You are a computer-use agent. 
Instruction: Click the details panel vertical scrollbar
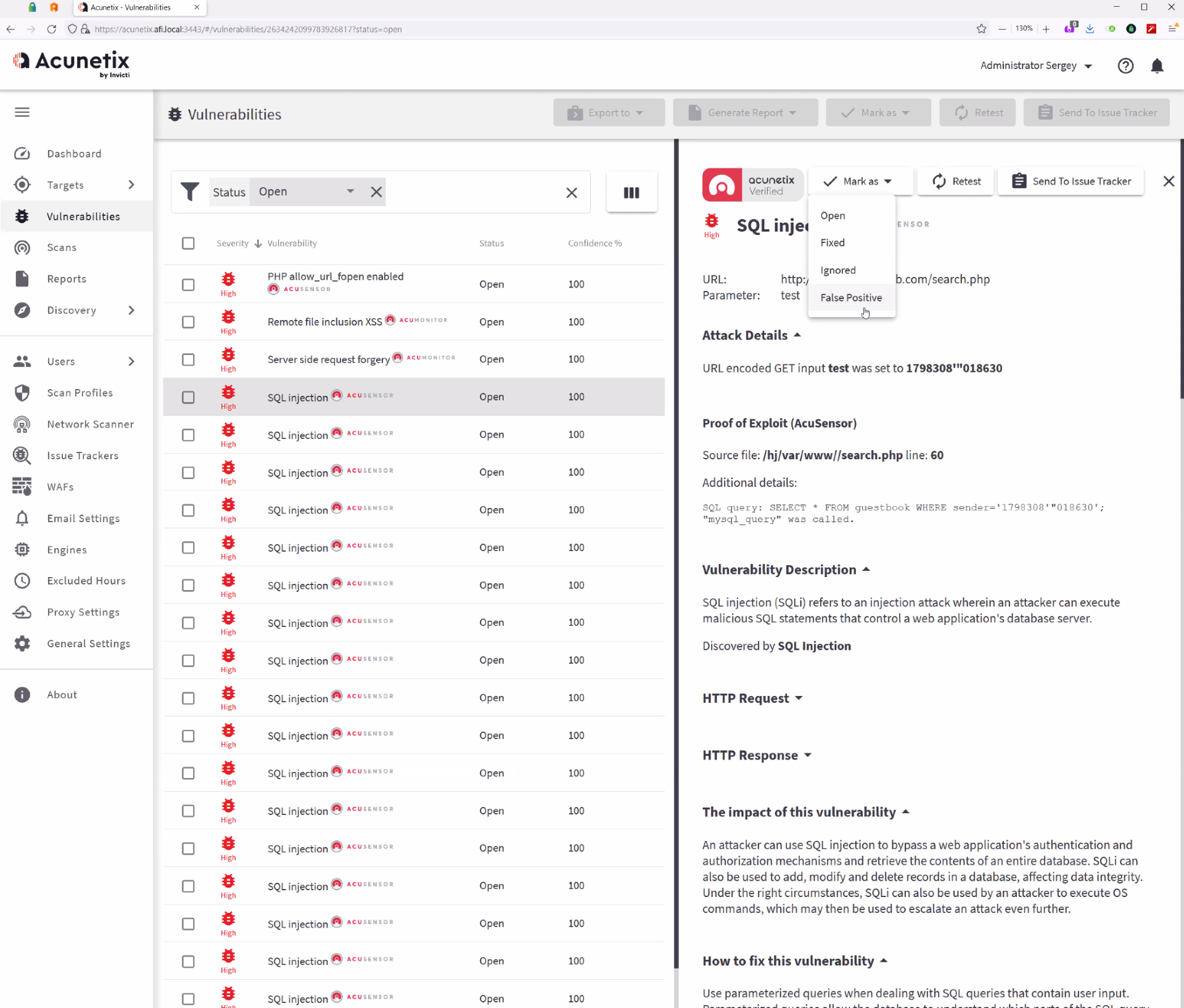[1181, 269]
